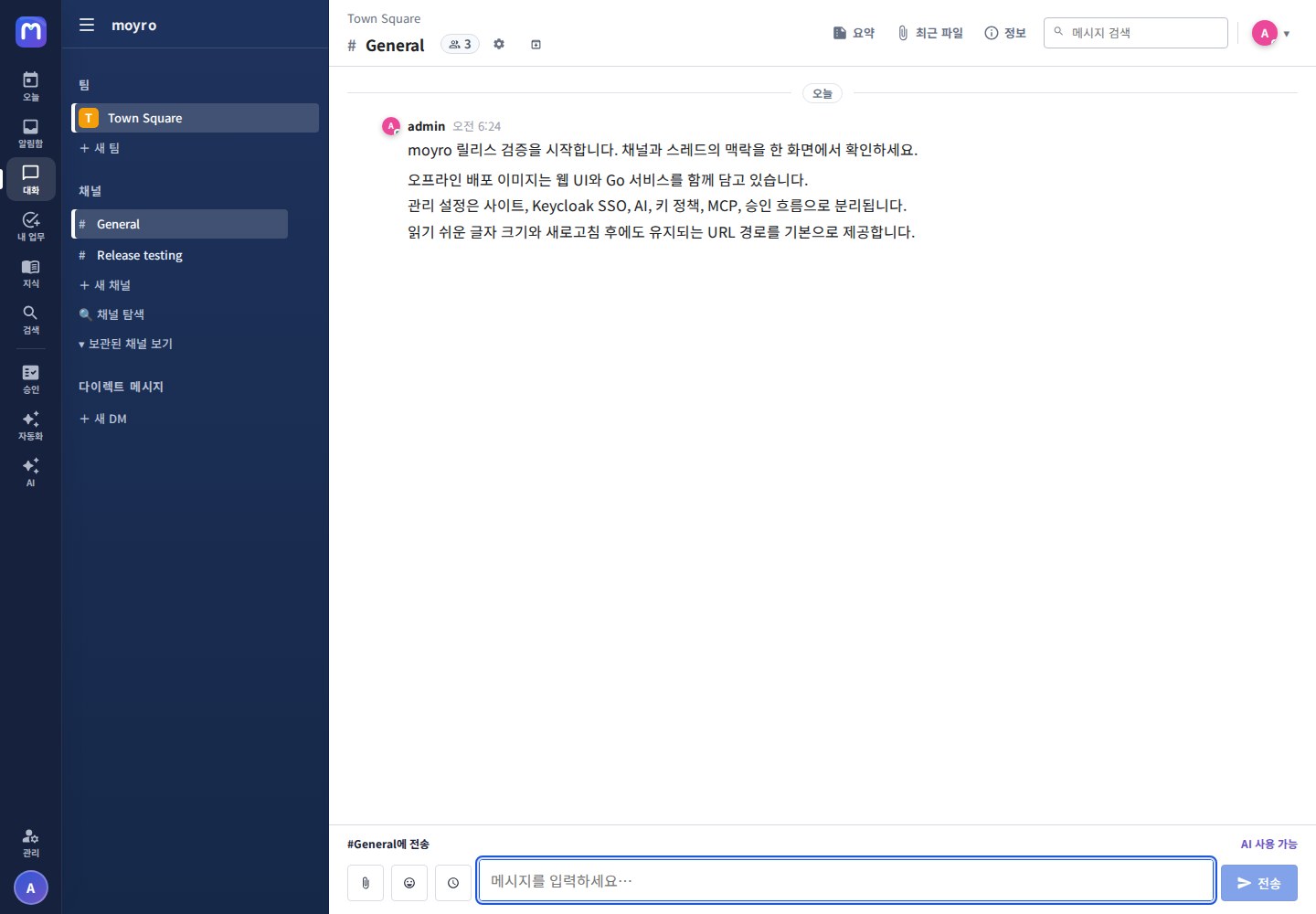Viewport: 1316px width, 914px height.
Task: Click the 오전 6:24 message timestamp
Action: click(x=477, y=126)
